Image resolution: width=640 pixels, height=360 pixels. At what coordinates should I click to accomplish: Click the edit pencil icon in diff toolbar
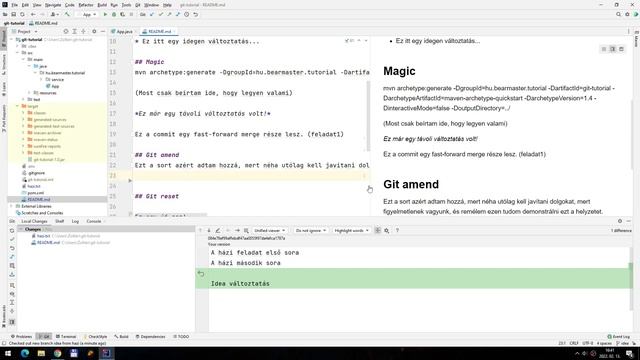(x=218, y=231)
